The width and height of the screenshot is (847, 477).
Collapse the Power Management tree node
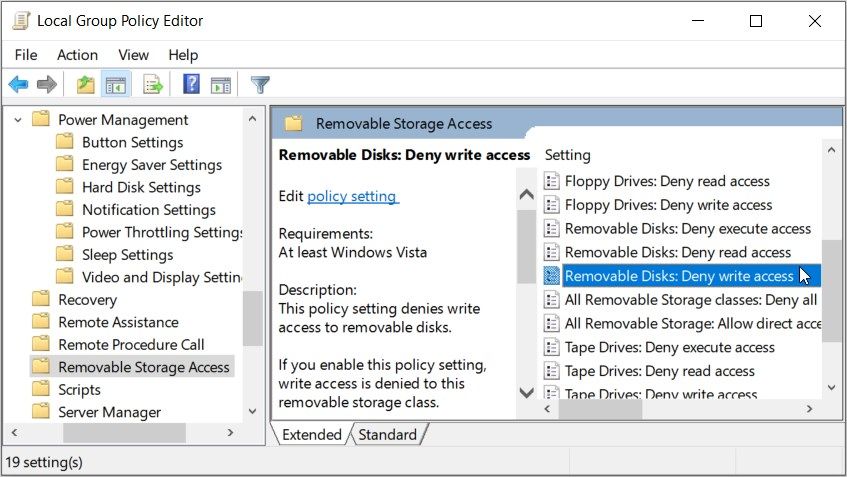pyautogui.click(x=18, y=119)
